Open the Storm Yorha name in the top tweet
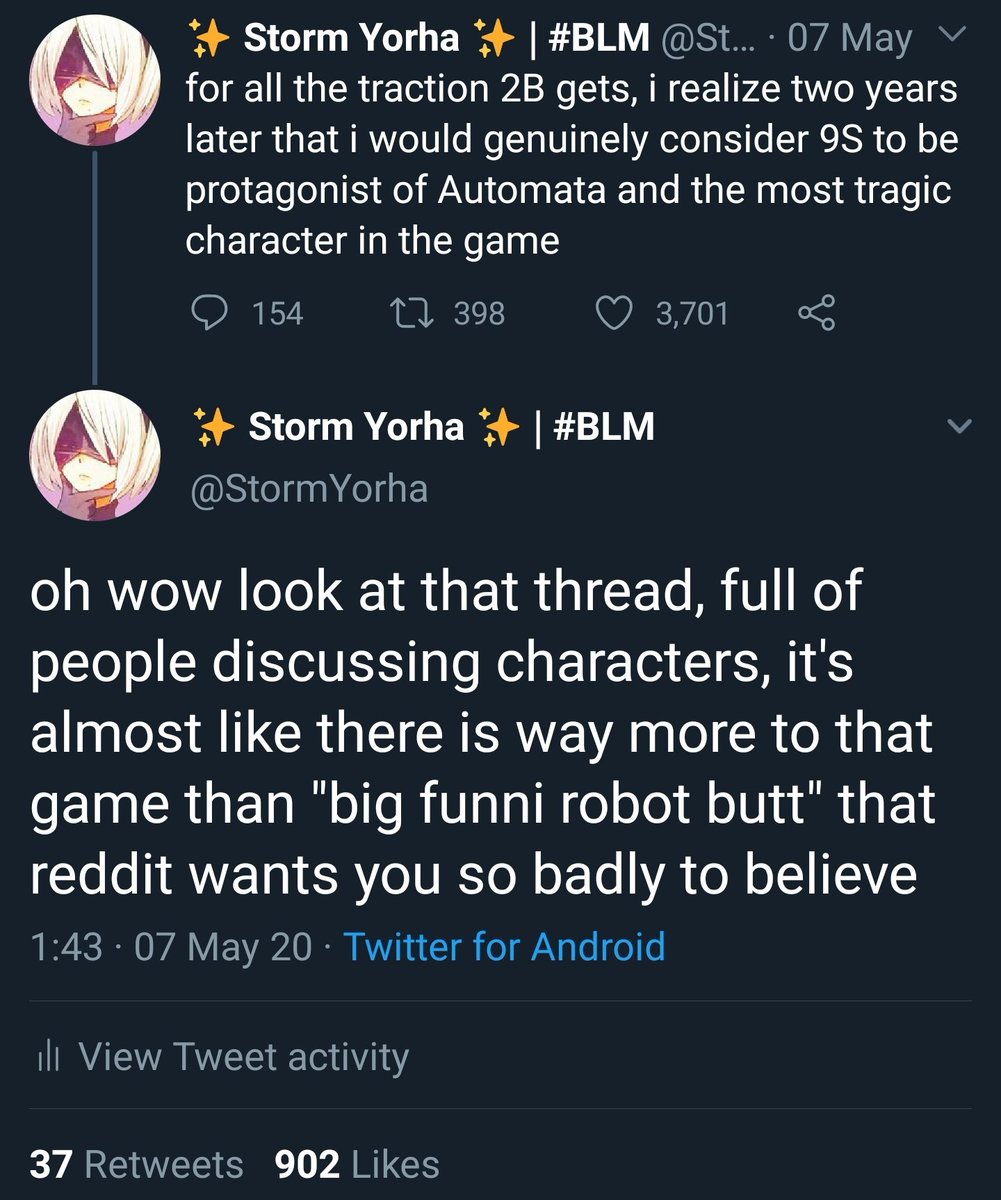Viewport: 1001px width, 1200px height. [352, 38]
